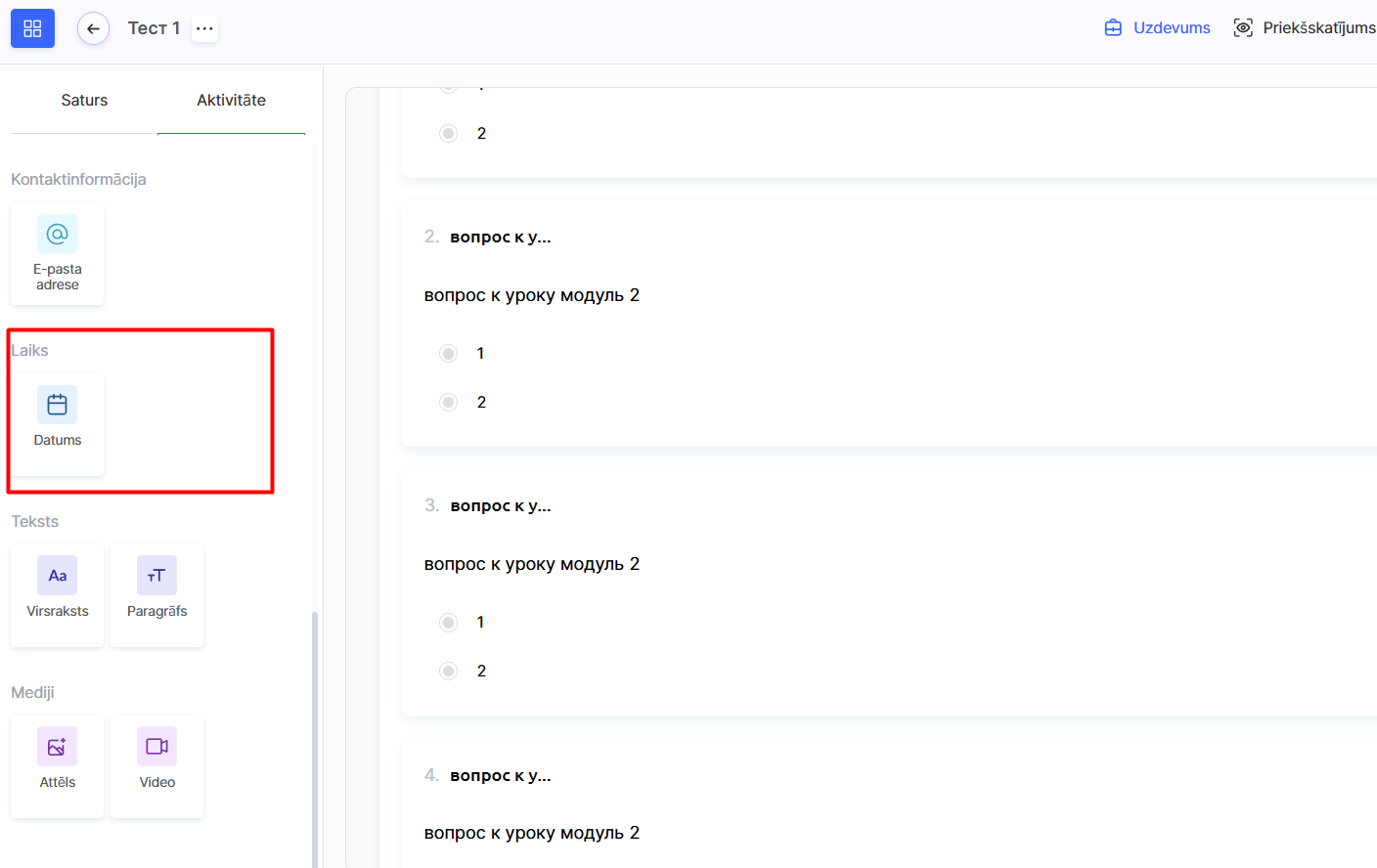
Task: Switch to the Aktivitāte tab
Action: tap(231, 100)
